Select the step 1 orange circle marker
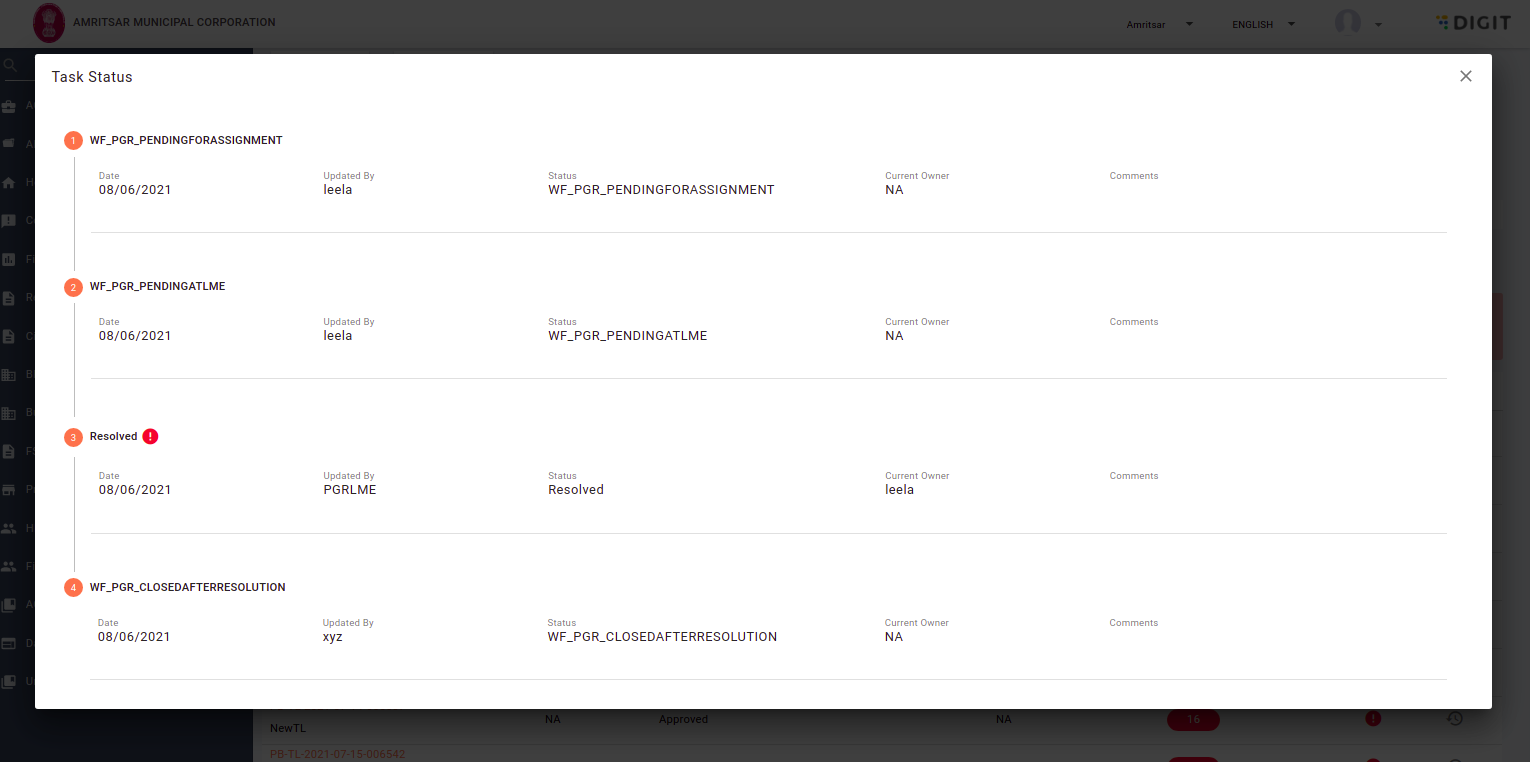The image size is (1530, 762). click(x=73, y=141)
